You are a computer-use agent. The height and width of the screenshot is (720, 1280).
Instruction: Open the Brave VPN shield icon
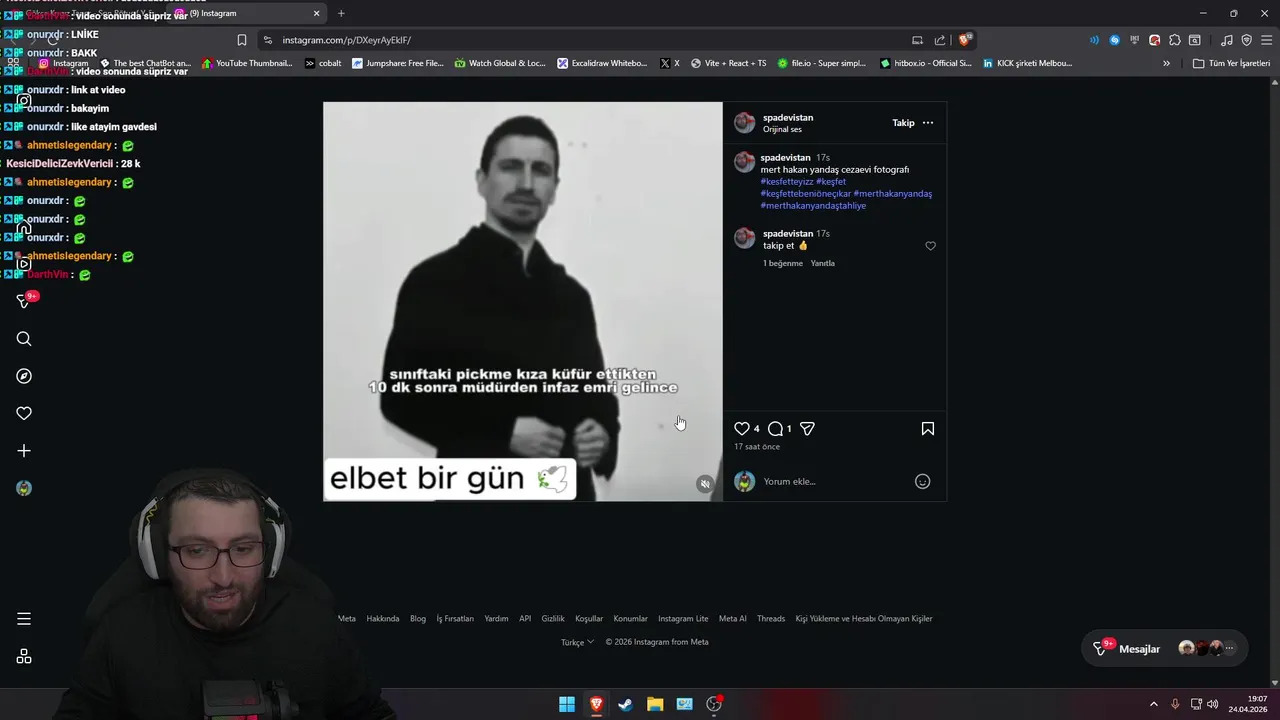point(1246,40)
